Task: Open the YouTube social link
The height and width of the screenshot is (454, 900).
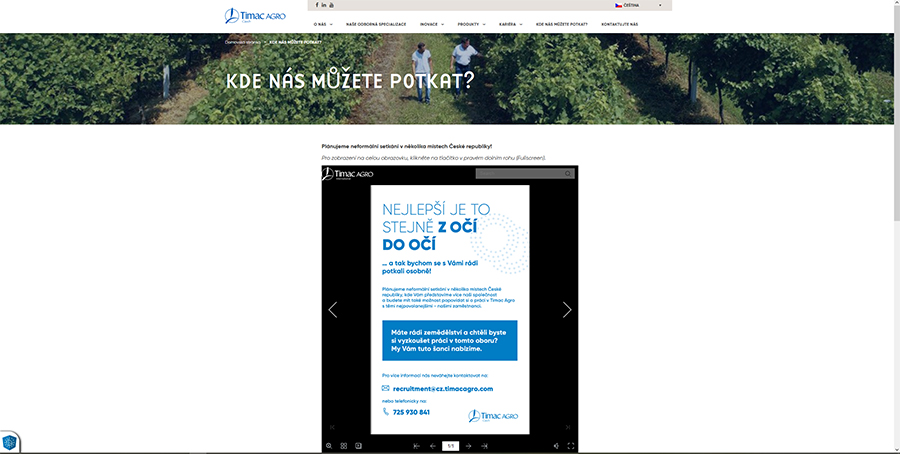Action: [331, 5]
